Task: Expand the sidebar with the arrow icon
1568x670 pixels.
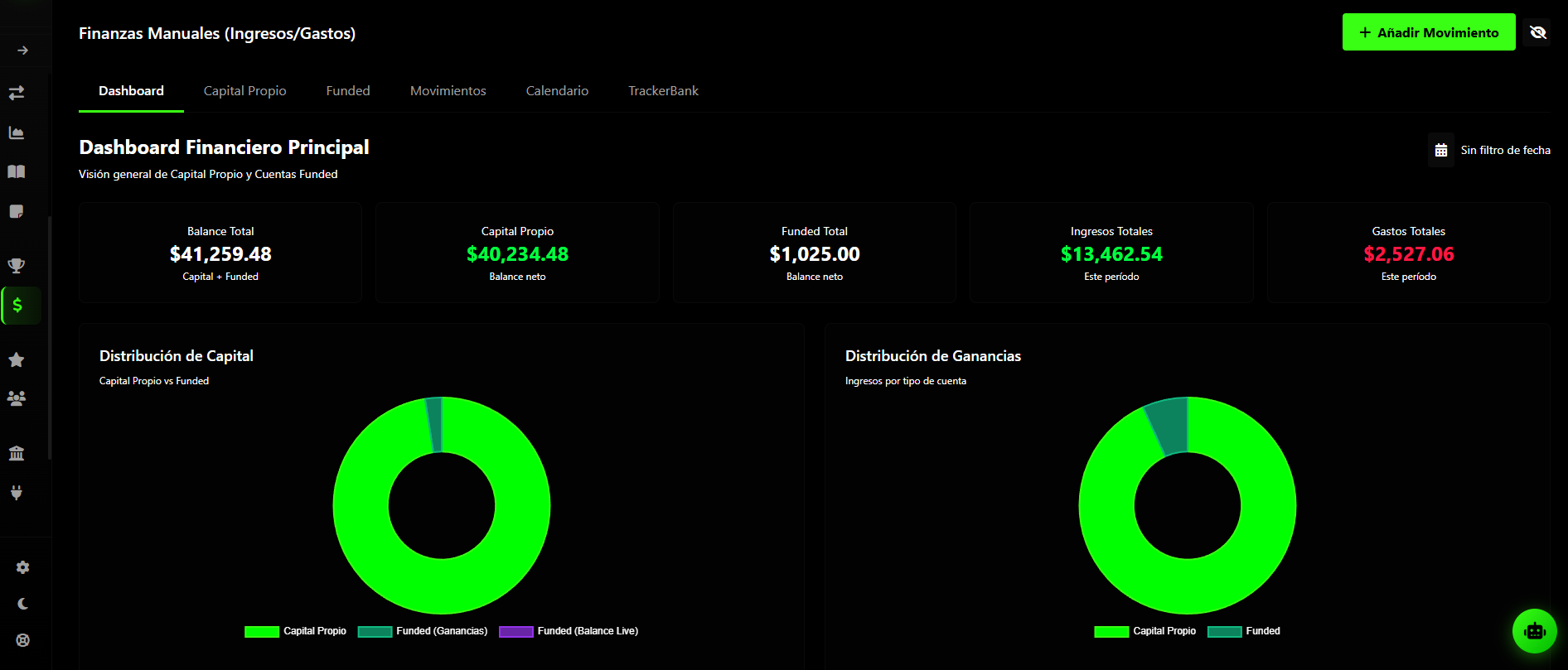Action: click(x=22, y=51)
